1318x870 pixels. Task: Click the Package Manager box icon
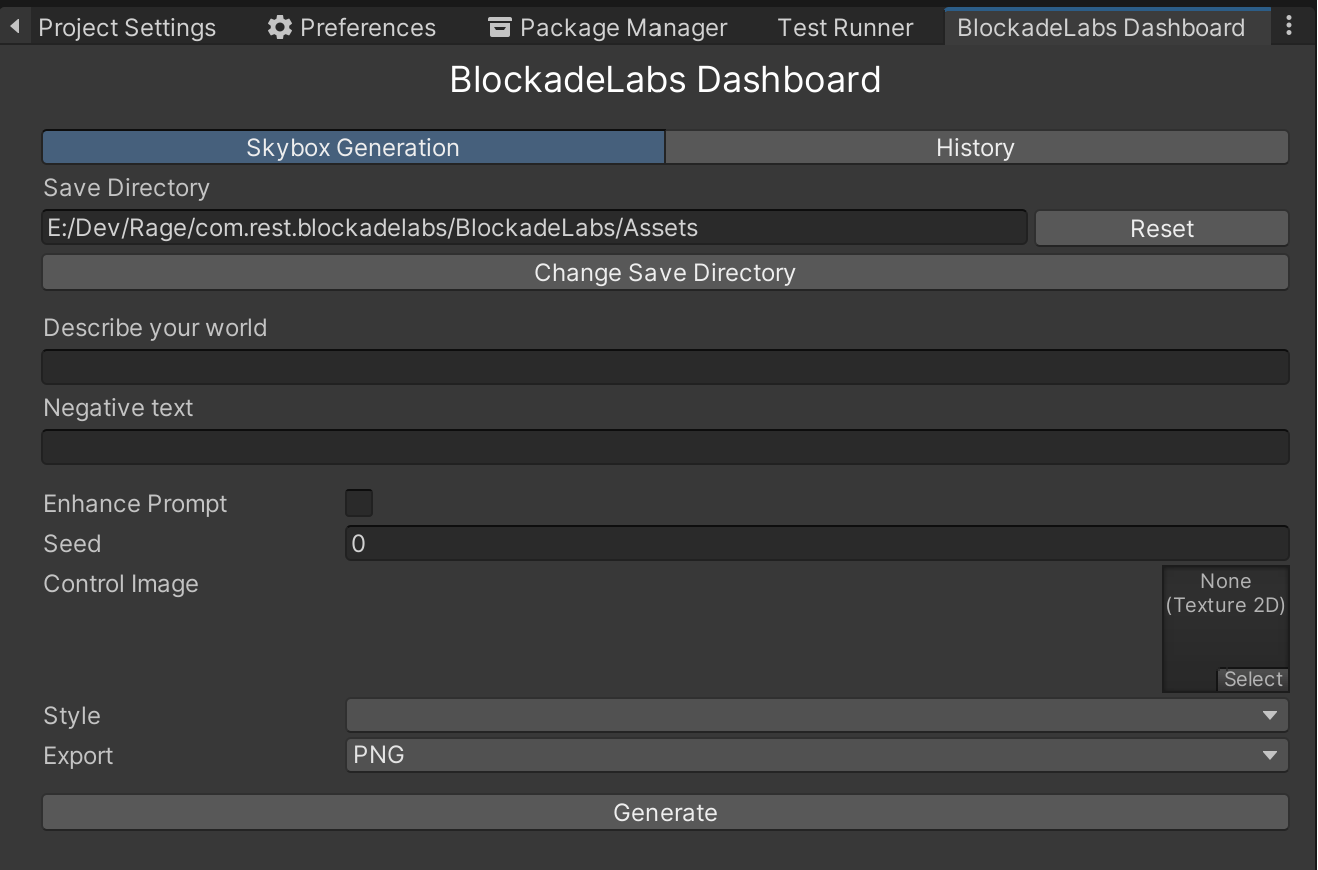500,27
